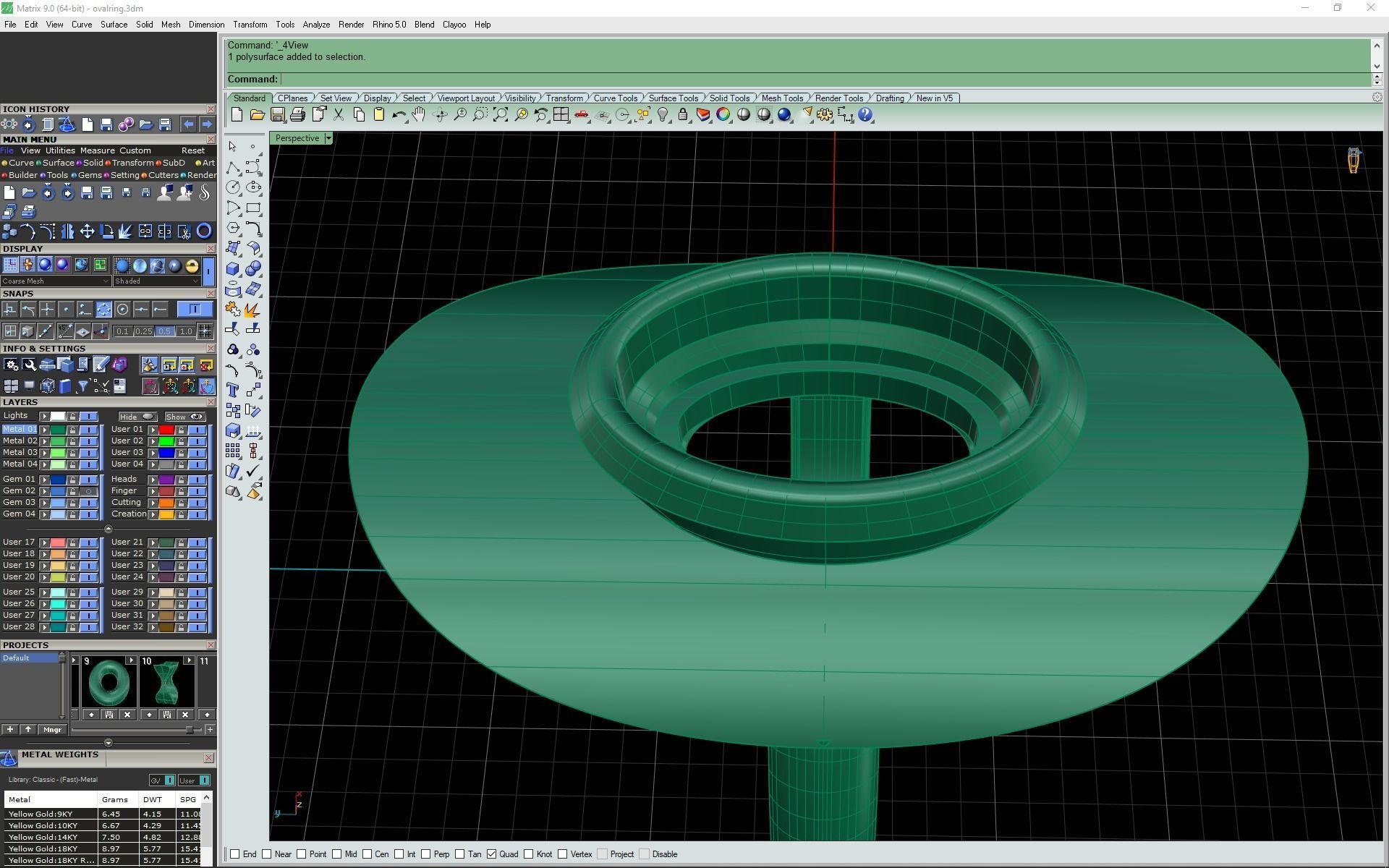
Task: Open the 4 Viewports layout icon
Action: point(561,115)
